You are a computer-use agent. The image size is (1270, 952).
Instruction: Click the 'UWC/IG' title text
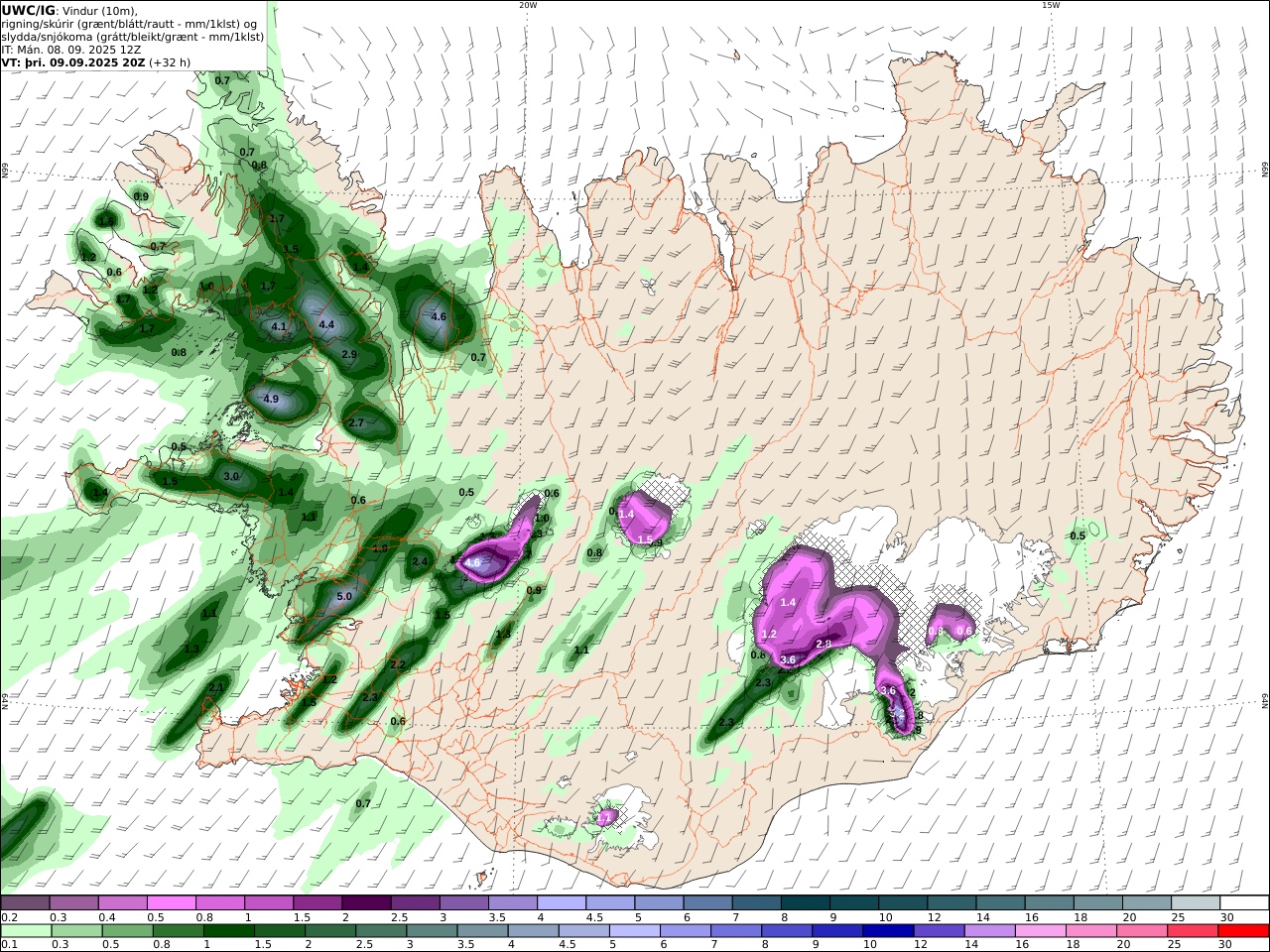point(29,10)
